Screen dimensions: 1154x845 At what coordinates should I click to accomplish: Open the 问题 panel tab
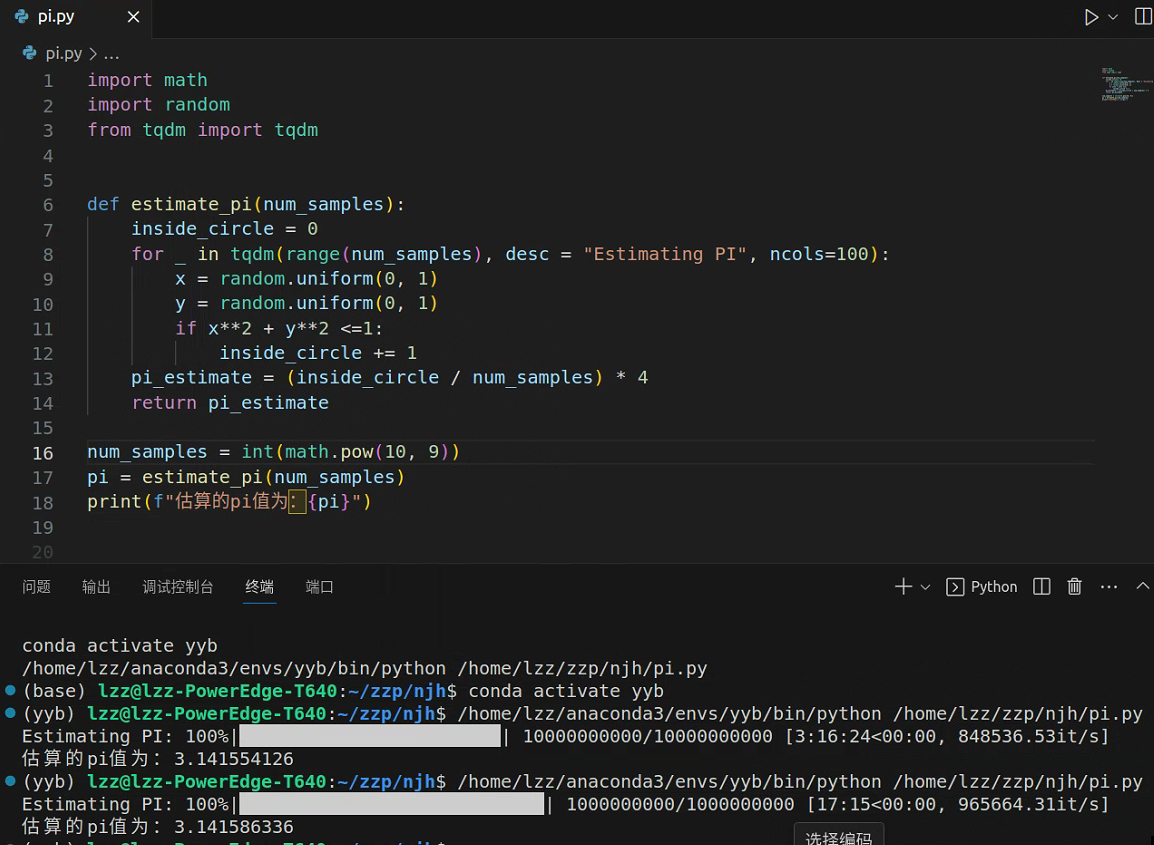pyautogui.click(x=37, y=587)
